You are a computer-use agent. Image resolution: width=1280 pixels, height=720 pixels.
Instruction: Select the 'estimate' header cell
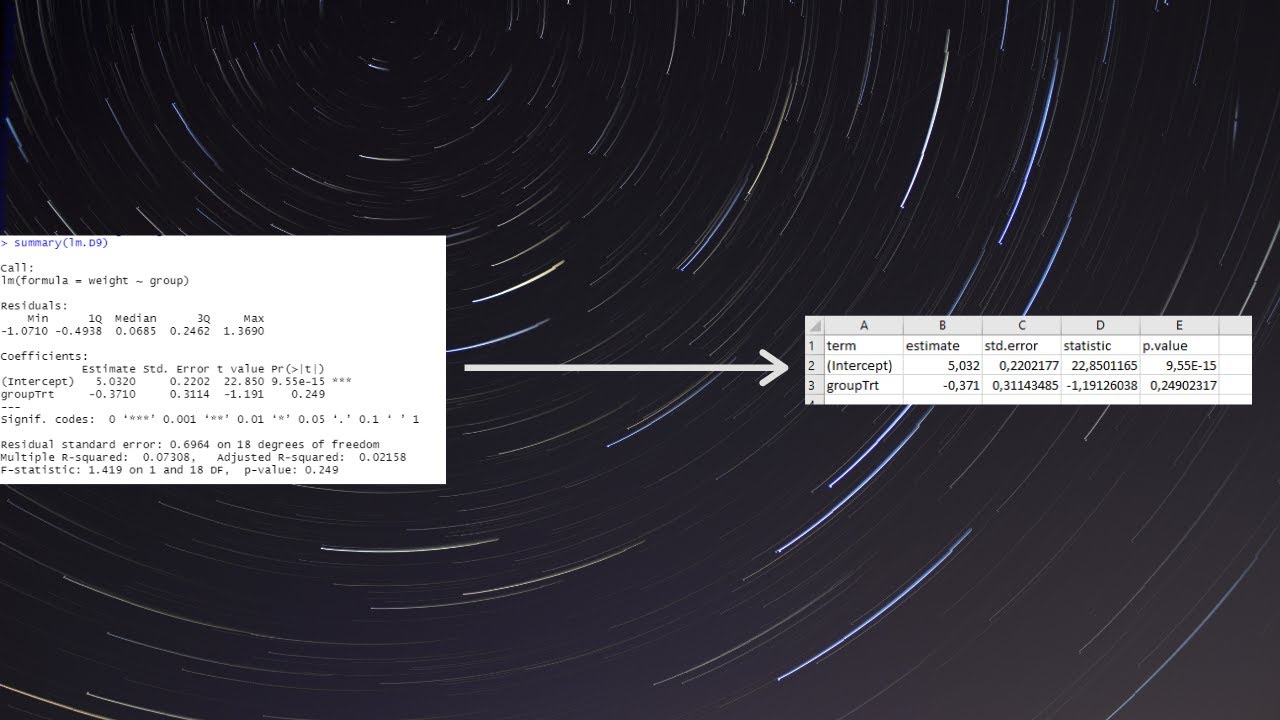pyautogui.click(x=942, y=345)
